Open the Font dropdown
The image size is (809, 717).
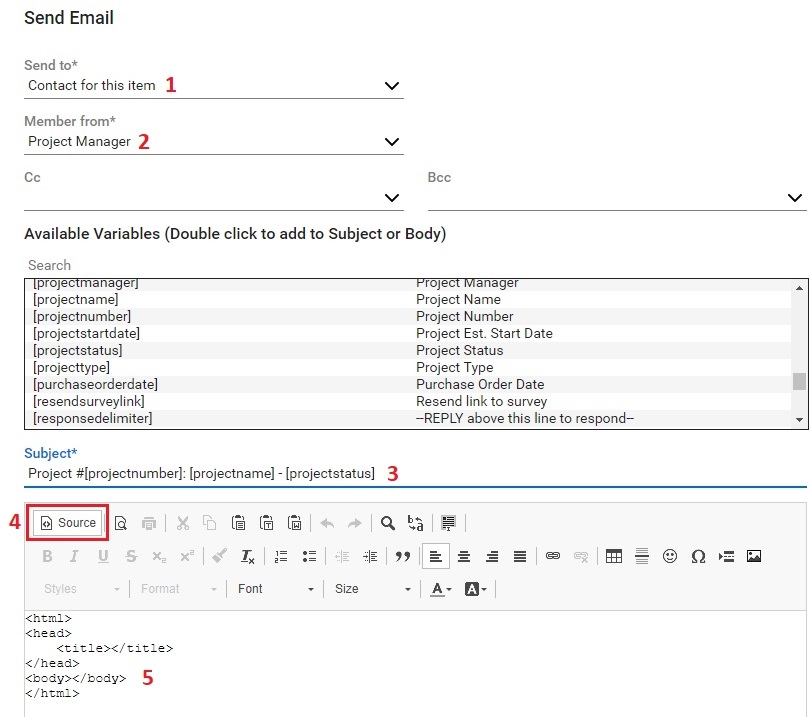[x=276, y=589]
